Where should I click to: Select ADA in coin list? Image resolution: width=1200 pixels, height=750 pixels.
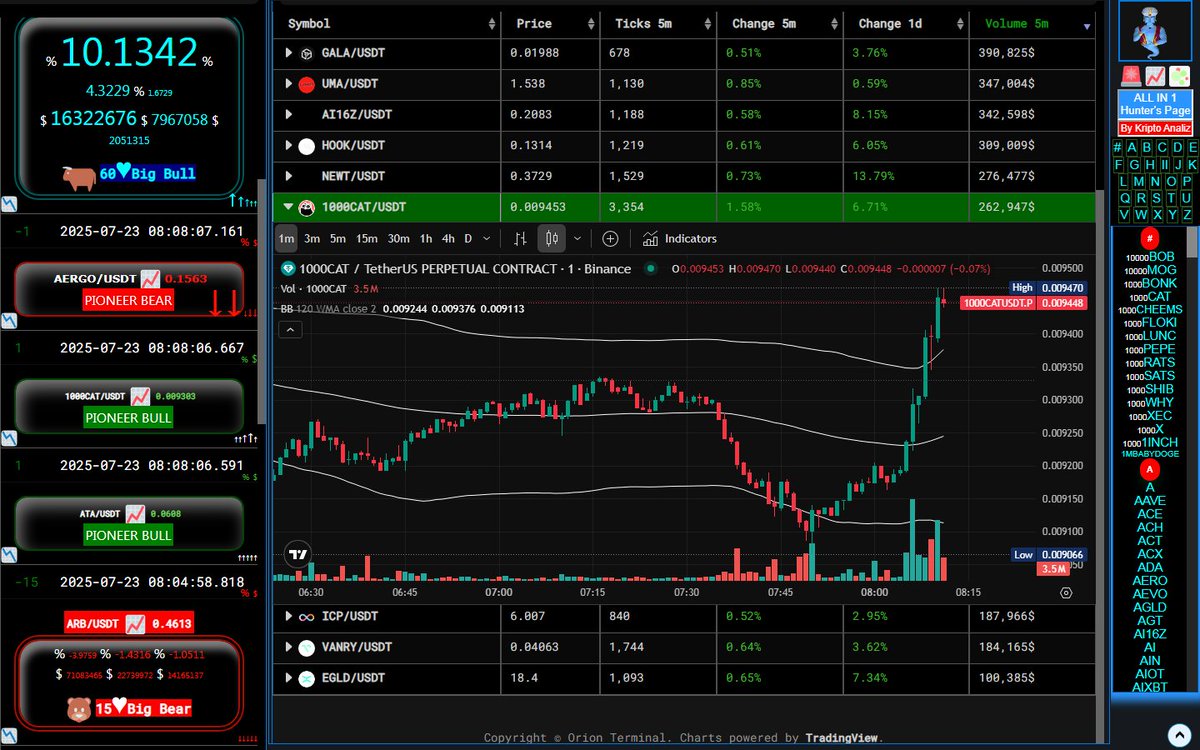tap(1150, 567)
